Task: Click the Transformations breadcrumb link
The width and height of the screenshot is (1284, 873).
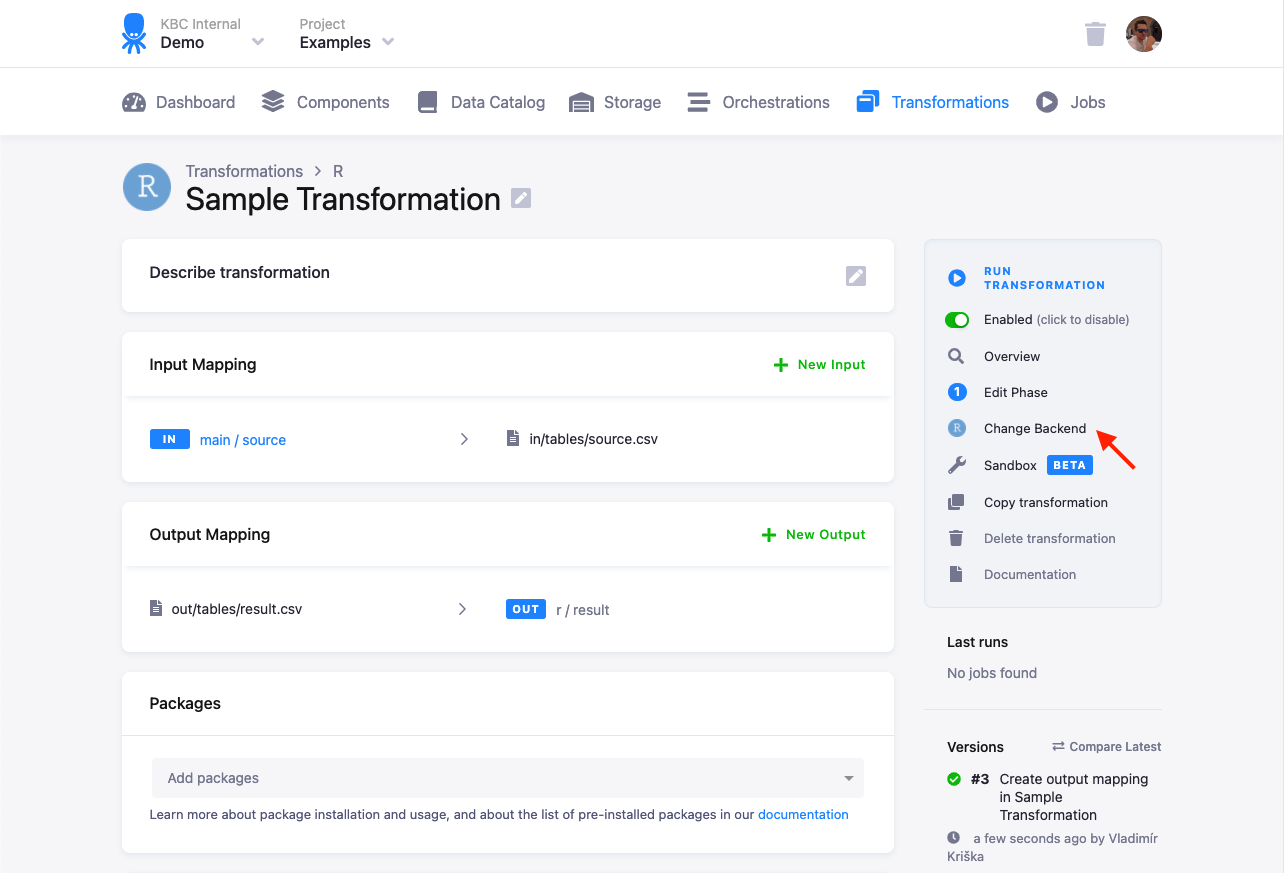Action: [244, 171]
